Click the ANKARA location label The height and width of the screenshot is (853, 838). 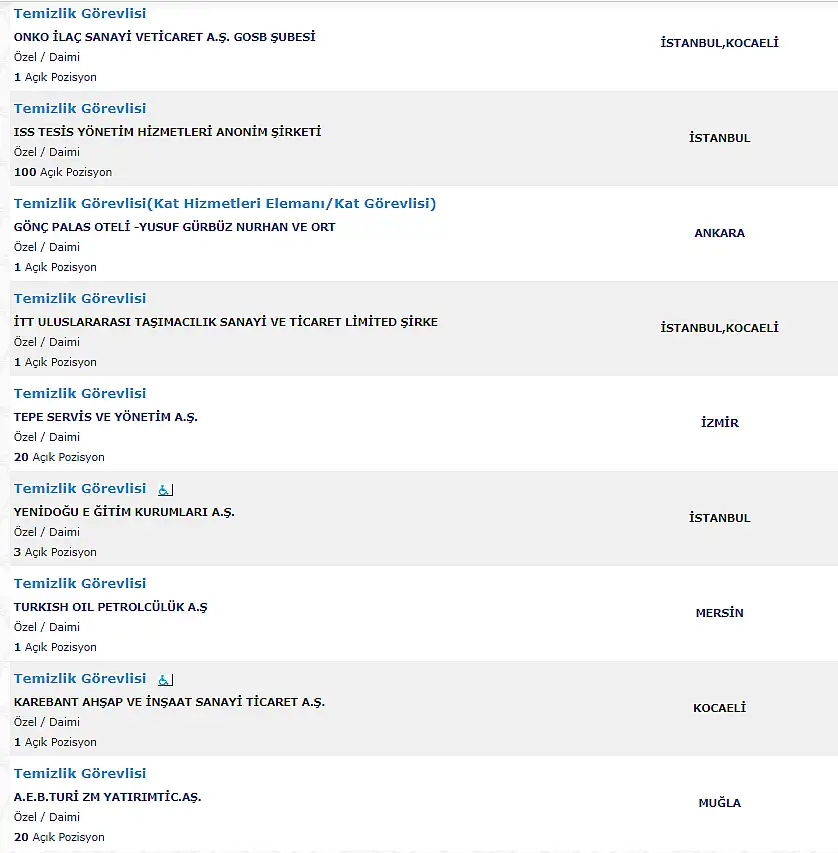tap(719, 233)
